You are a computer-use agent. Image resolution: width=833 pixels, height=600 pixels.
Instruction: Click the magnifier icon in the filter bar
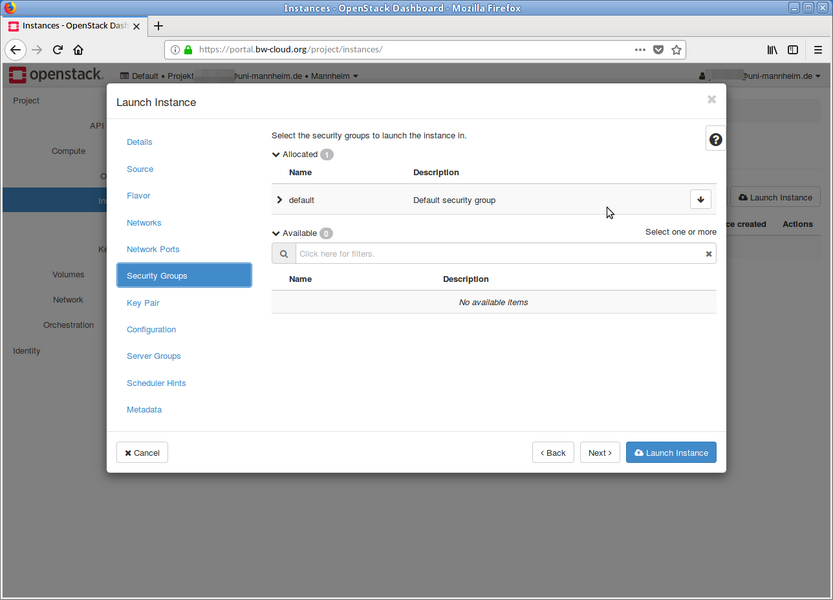point(283,253)
